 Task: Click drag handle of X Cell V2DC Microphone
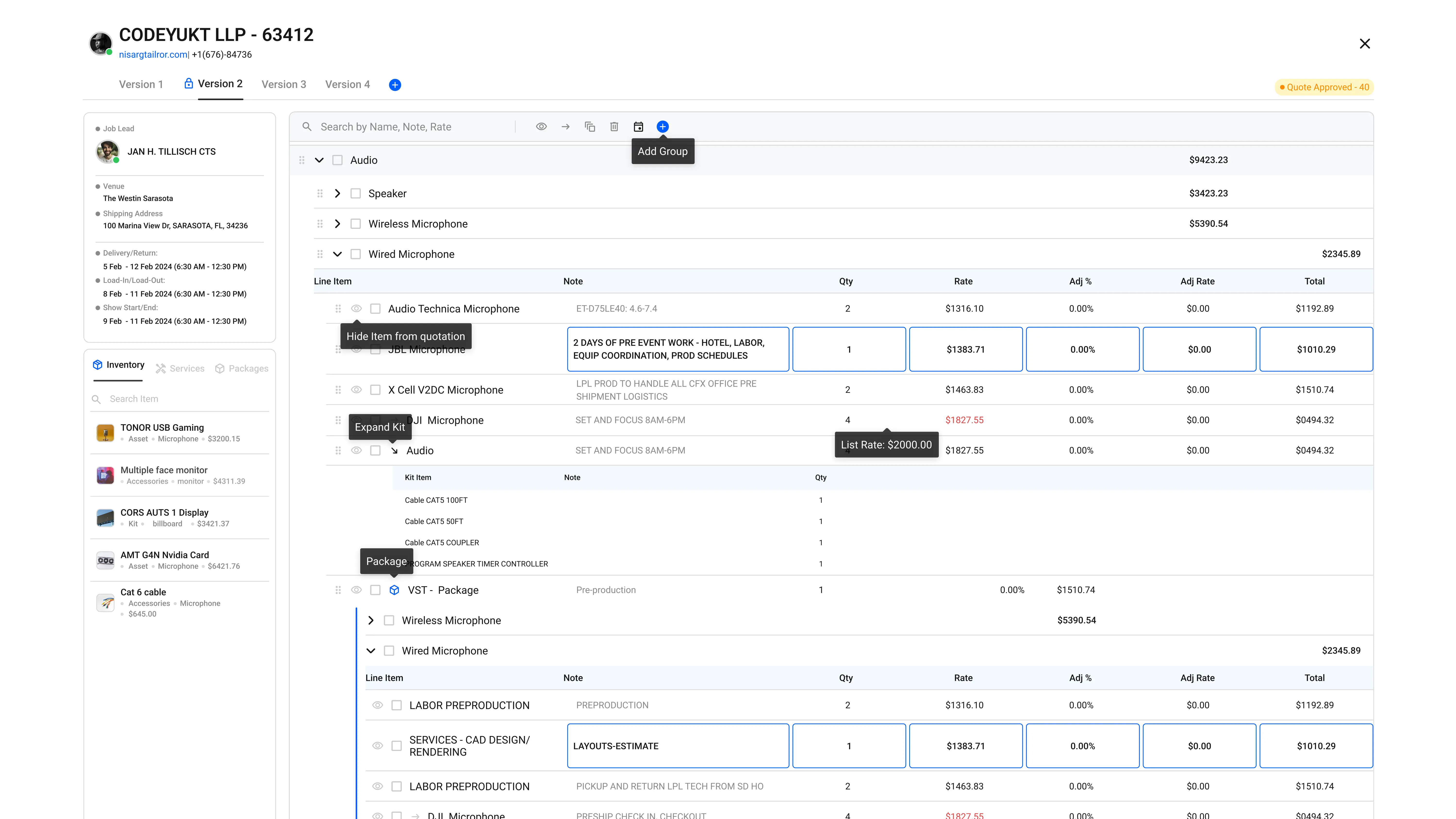point(338,390)
